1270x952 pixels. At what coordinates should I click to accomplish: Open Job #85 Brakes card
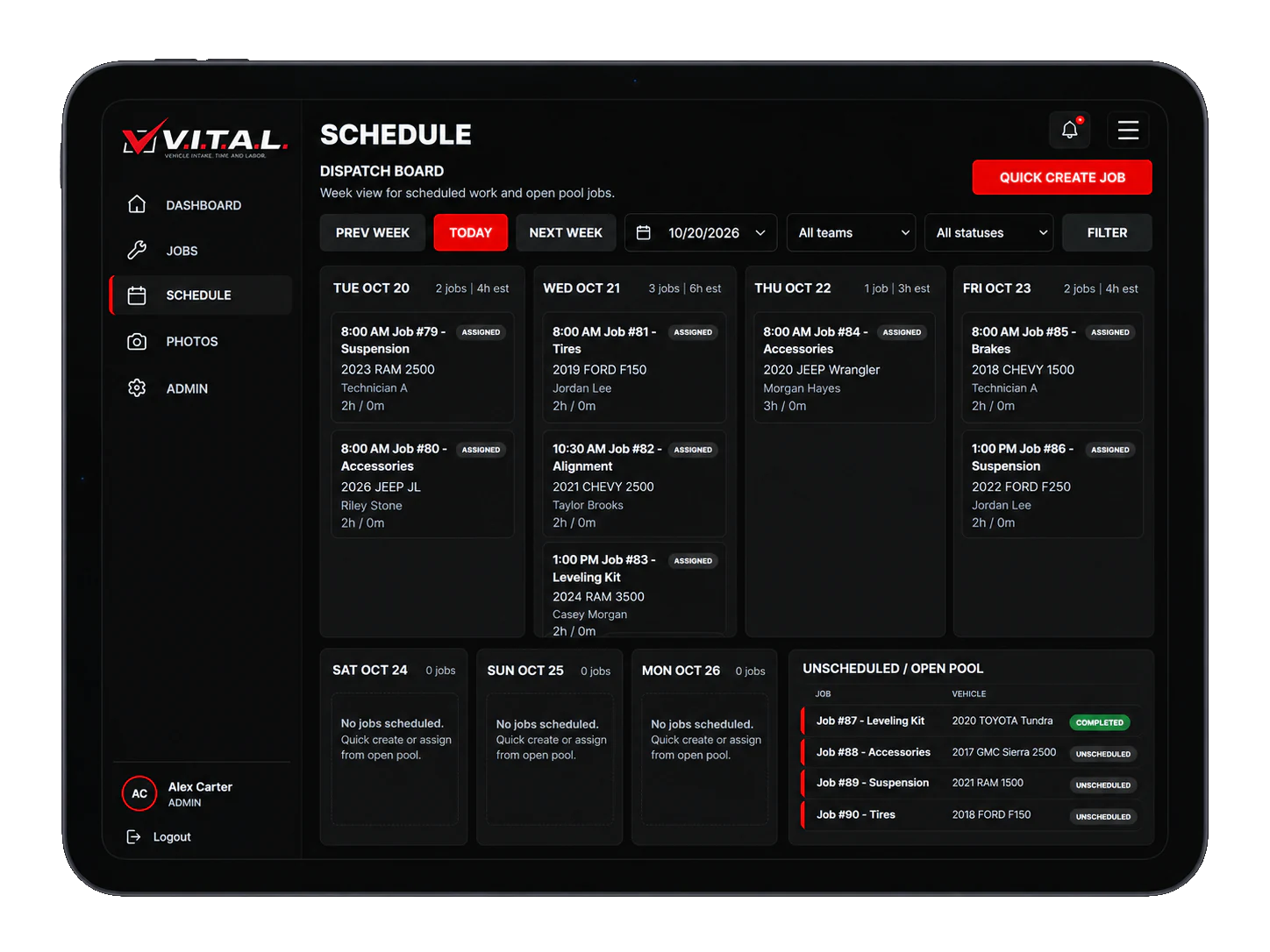click(x=1052, y=367)
